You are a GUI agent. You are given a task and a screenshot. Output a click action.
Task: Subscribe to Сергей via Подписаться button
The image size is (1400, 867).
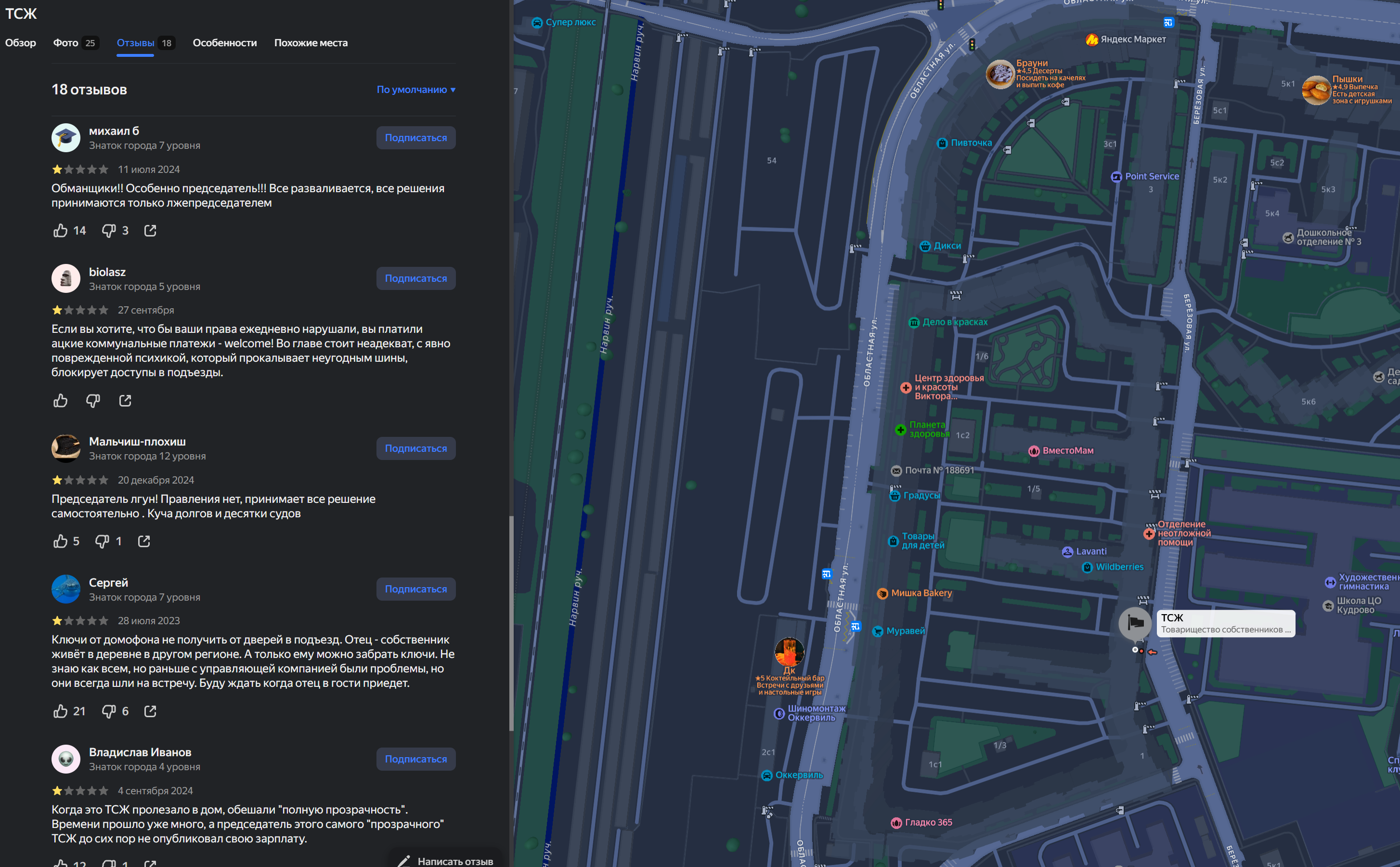pyautogui.click(x=415, y=589)
